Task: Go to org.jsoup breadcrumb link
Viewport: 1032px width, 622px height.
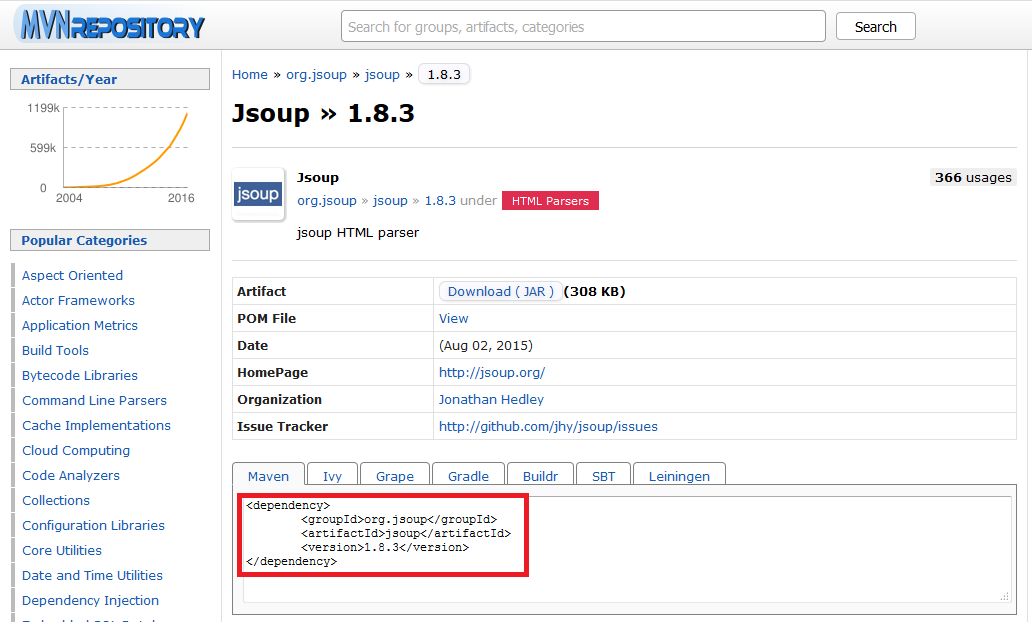Action: tap(315, 75)
